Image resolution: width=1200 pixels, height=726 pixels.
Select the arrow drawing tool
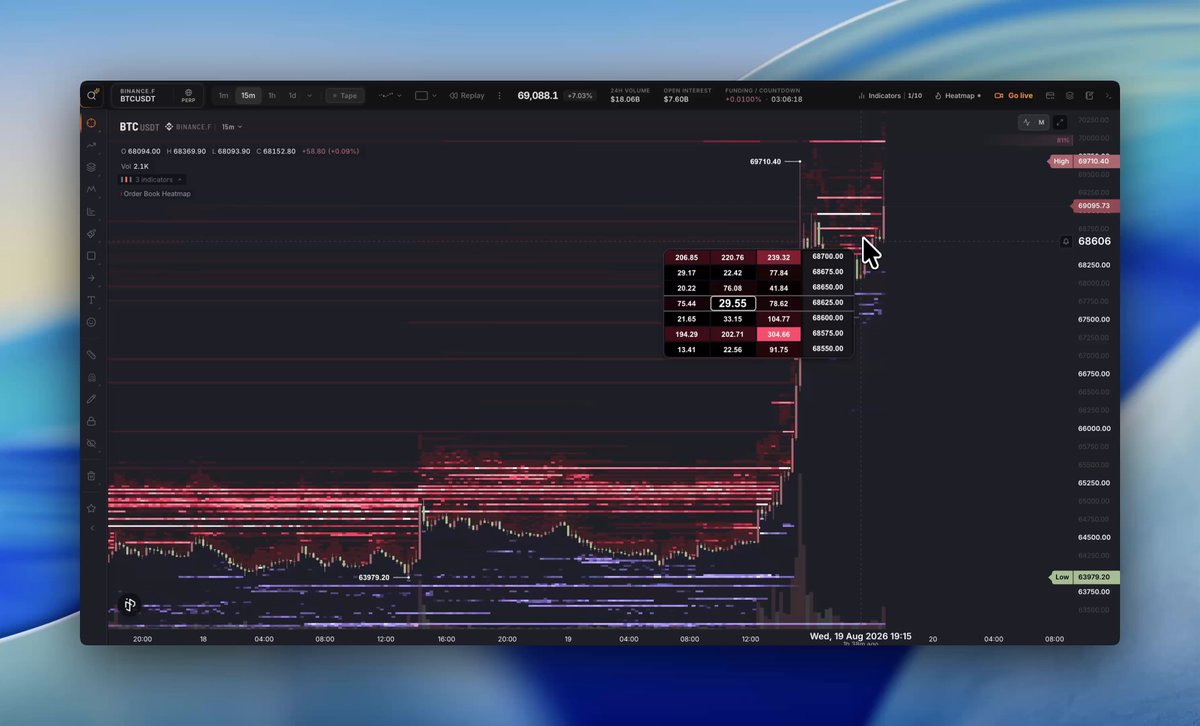[x=91, y=278]
